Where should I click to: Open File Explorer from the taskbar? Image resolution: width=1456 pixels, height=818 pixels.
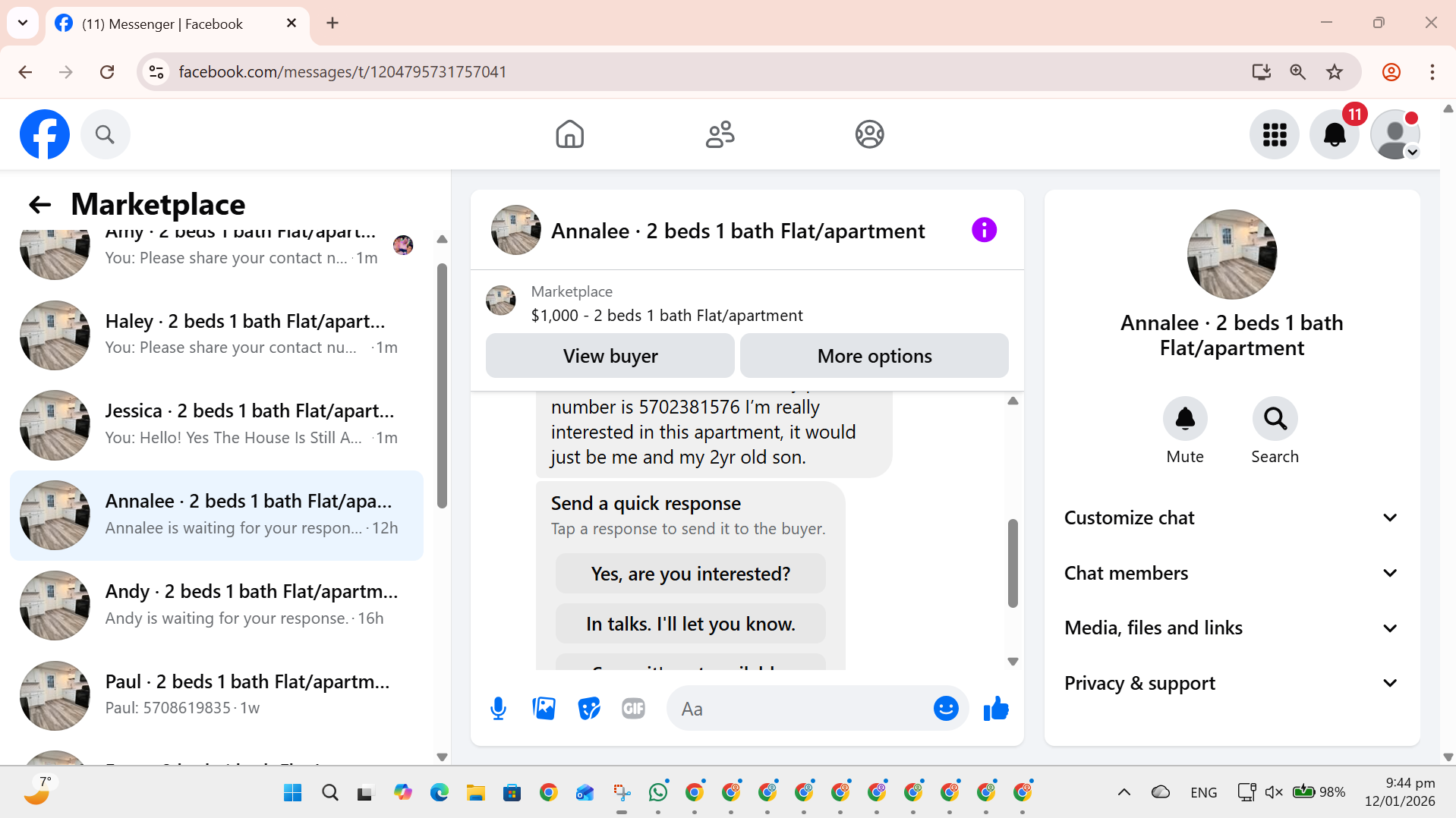pos(476,792)
